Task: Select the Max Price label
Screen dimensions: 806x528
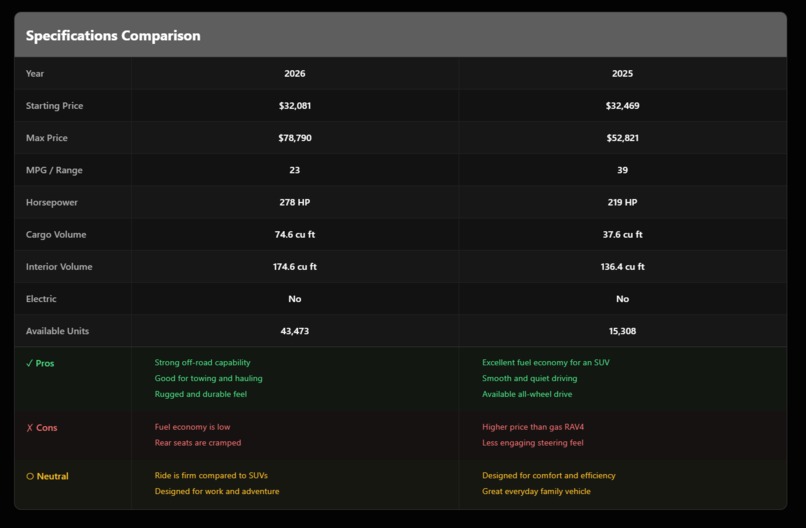Action: click(47, 138)
